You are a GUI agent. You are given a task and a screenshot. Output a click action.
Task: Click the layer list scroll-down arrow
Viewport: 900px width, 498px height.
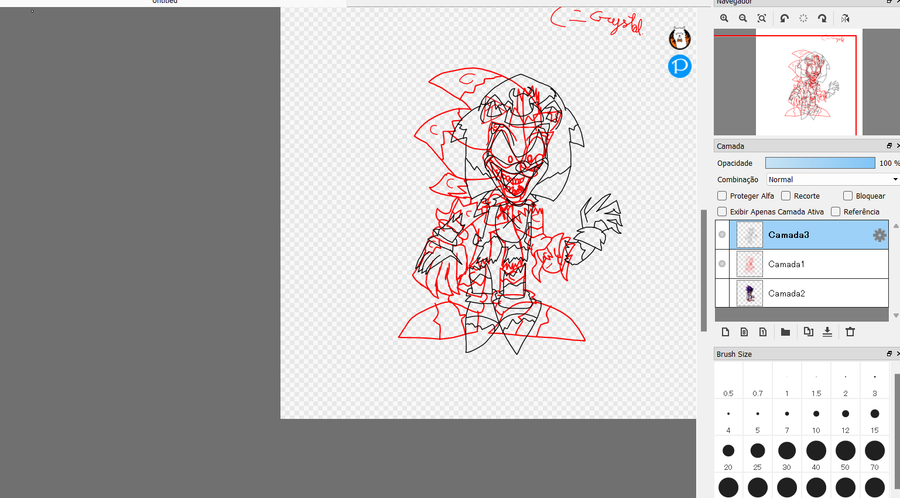895,316
